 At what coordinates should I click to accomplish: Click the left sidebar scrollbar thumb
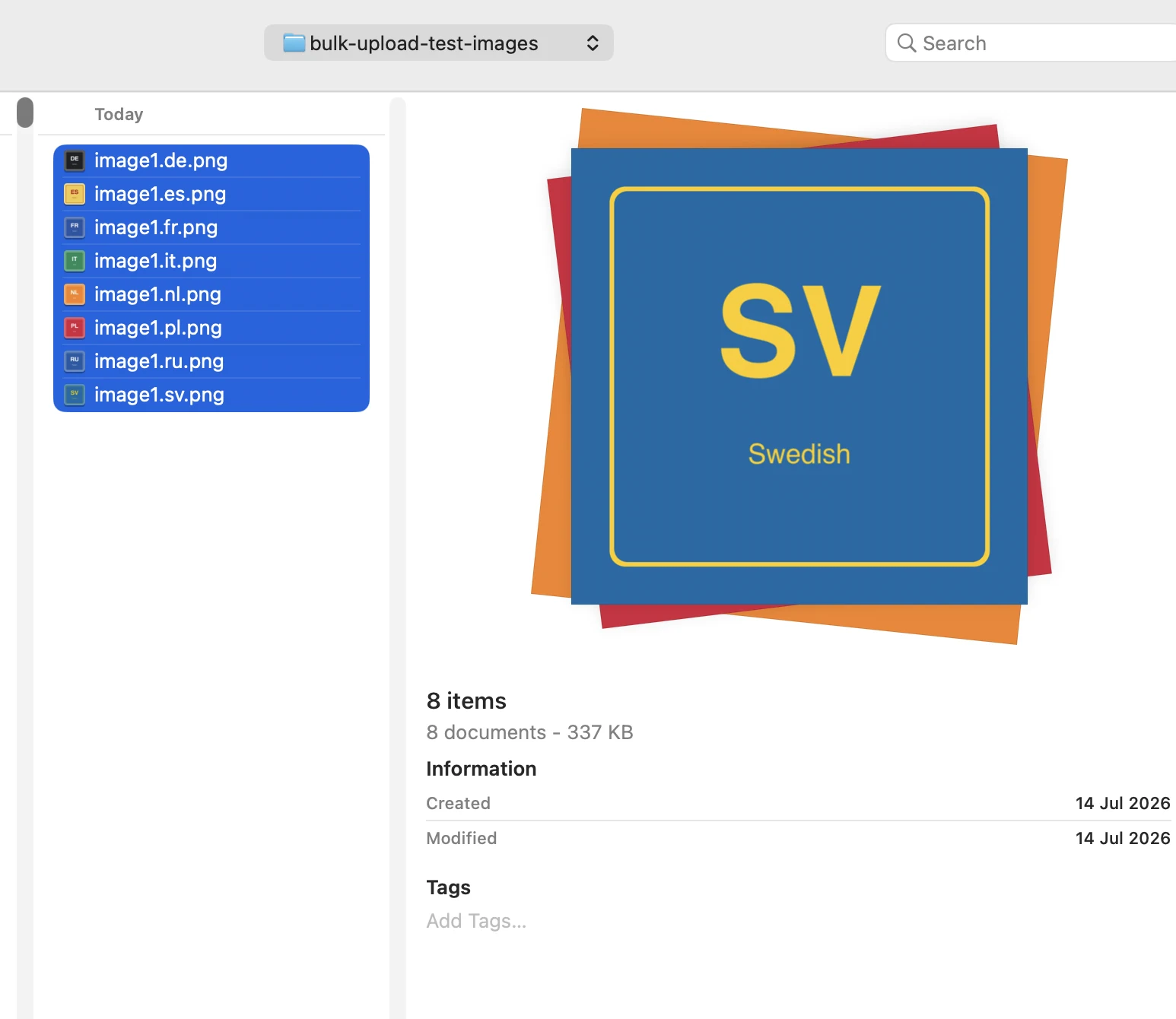click(25, 113)
